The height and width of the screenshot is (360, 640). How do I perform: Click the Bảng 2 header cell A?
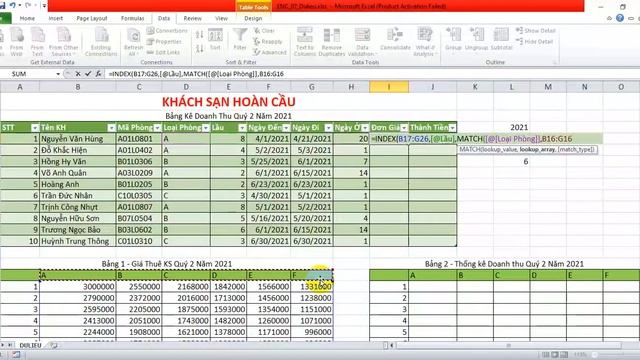click(433, 275)
